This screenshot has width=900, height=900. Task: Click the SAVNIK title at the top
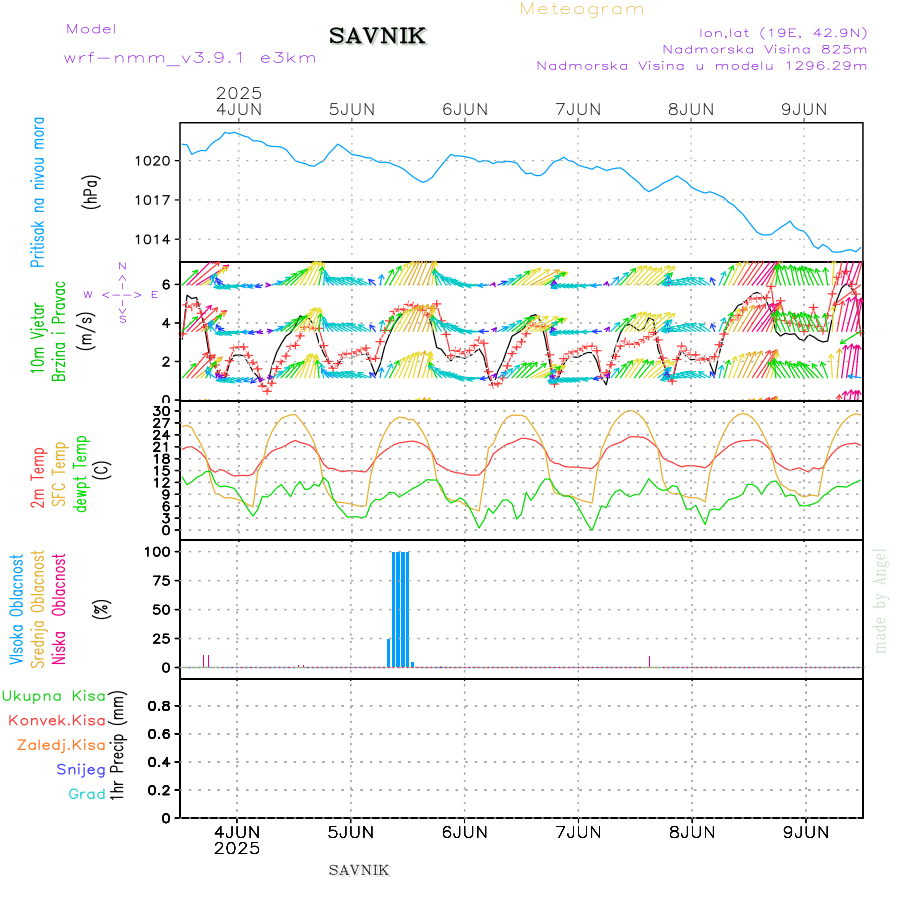(x=377, y=37)
